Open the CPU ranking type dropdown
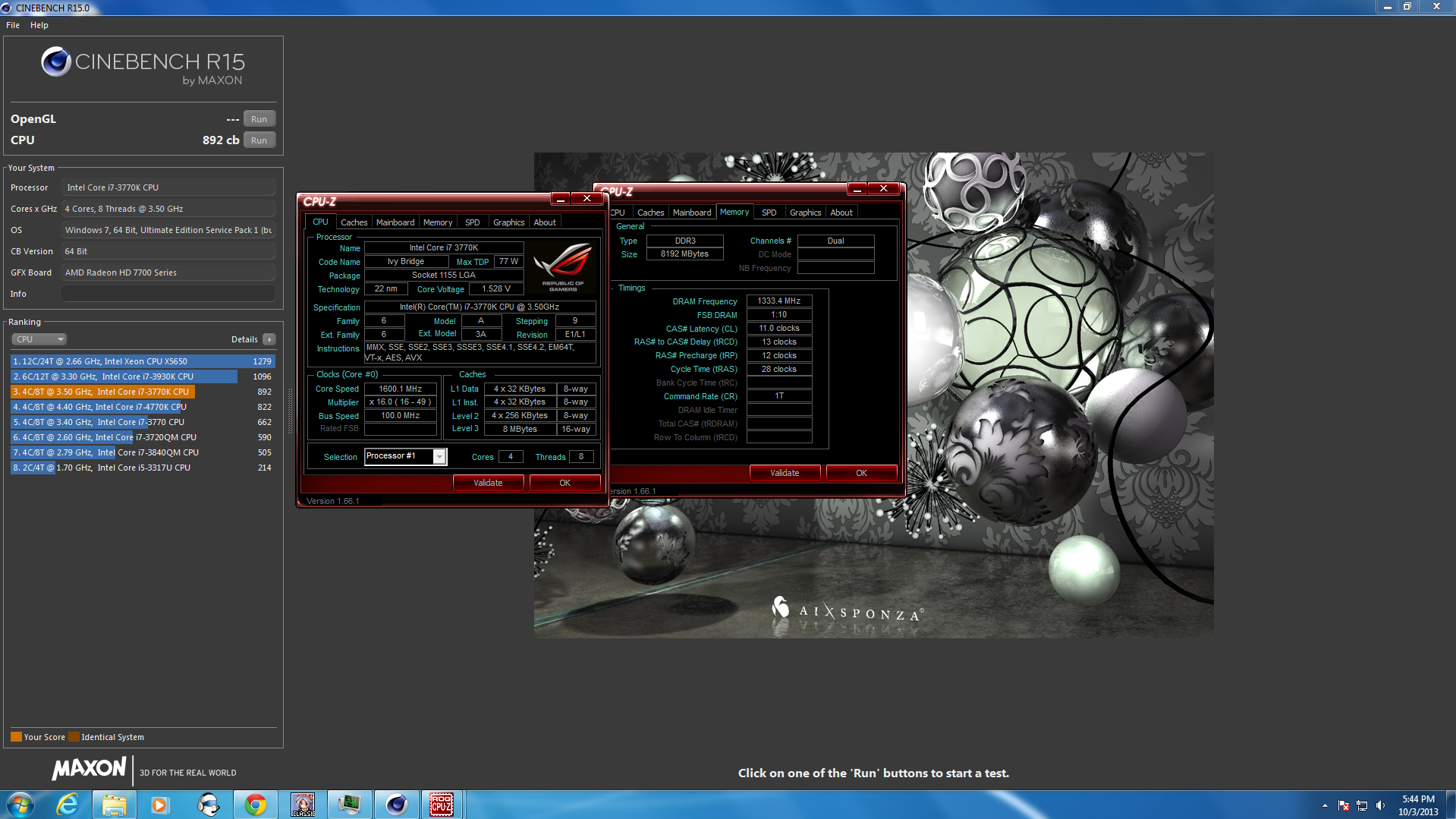The image size is (1456, 819). point(39,339)
